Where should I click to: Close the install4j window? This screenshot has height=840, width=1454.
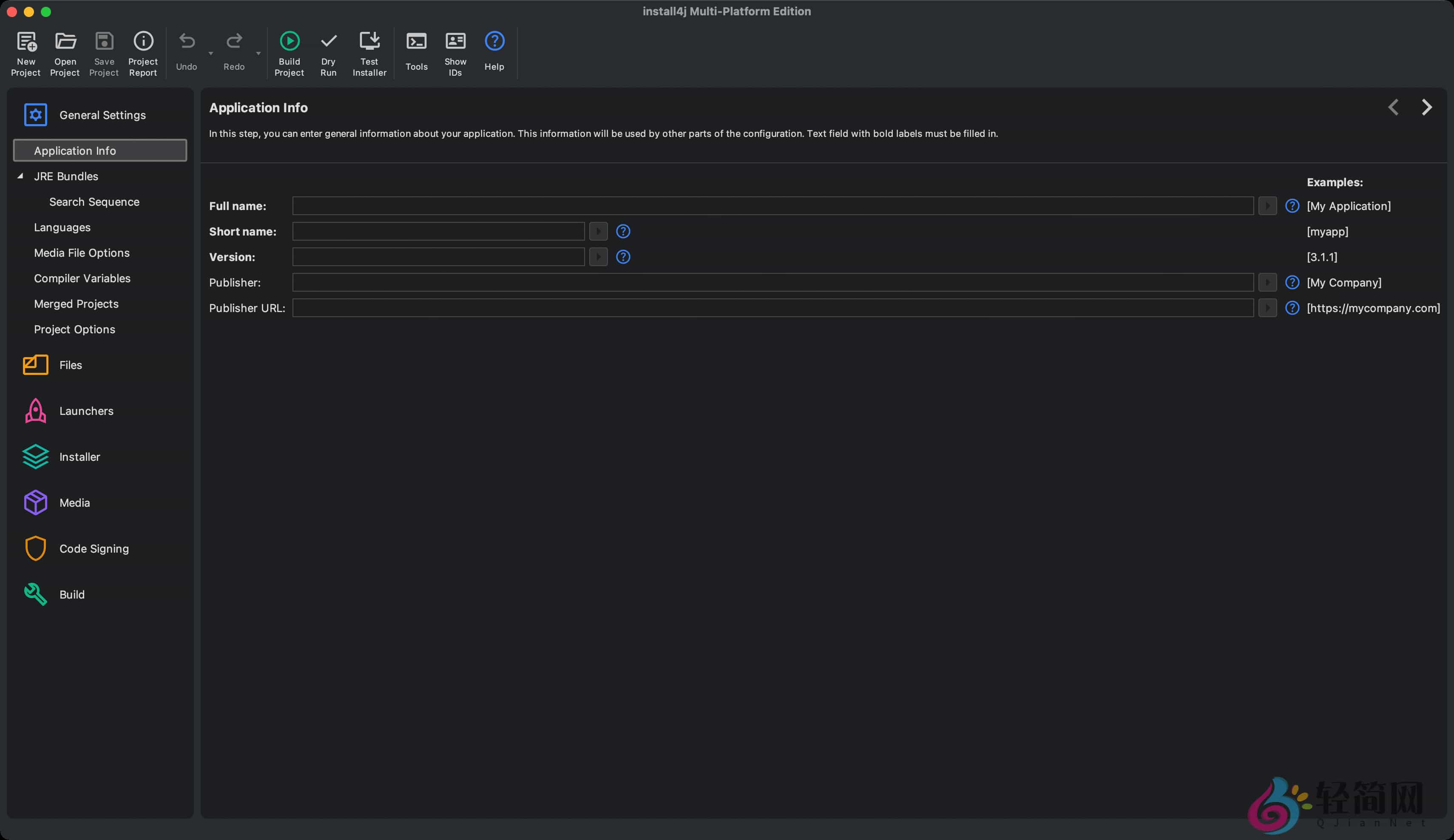pyautogui.click(x=11, y=11)
